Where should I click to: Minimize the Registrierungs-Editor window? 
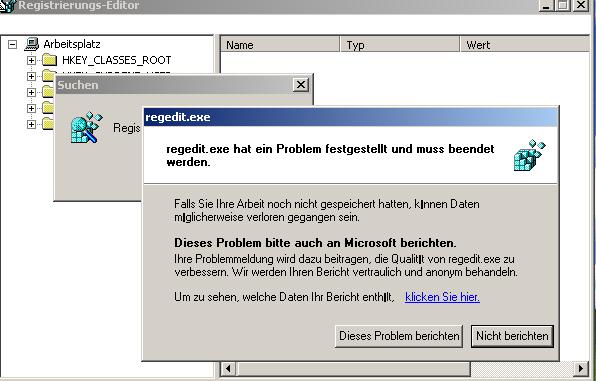(x=546, y=5)
